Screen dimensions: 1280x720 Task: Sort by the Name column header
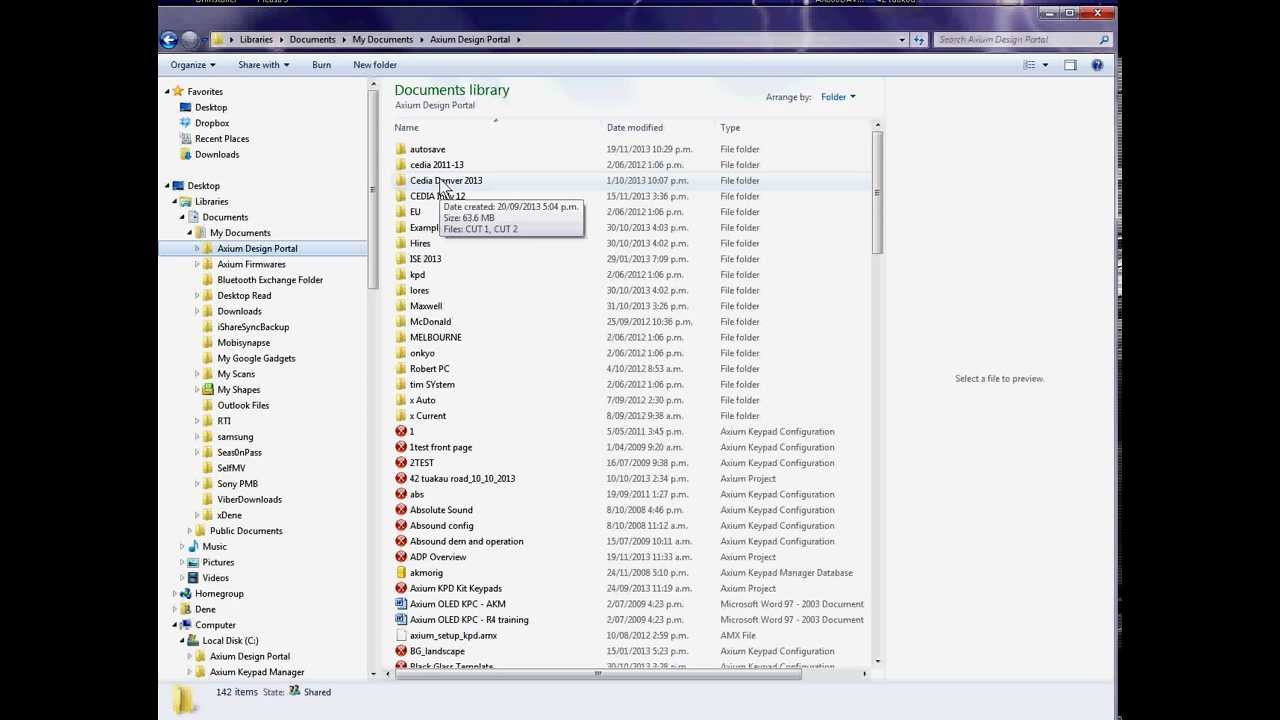(x=406, y=127)
